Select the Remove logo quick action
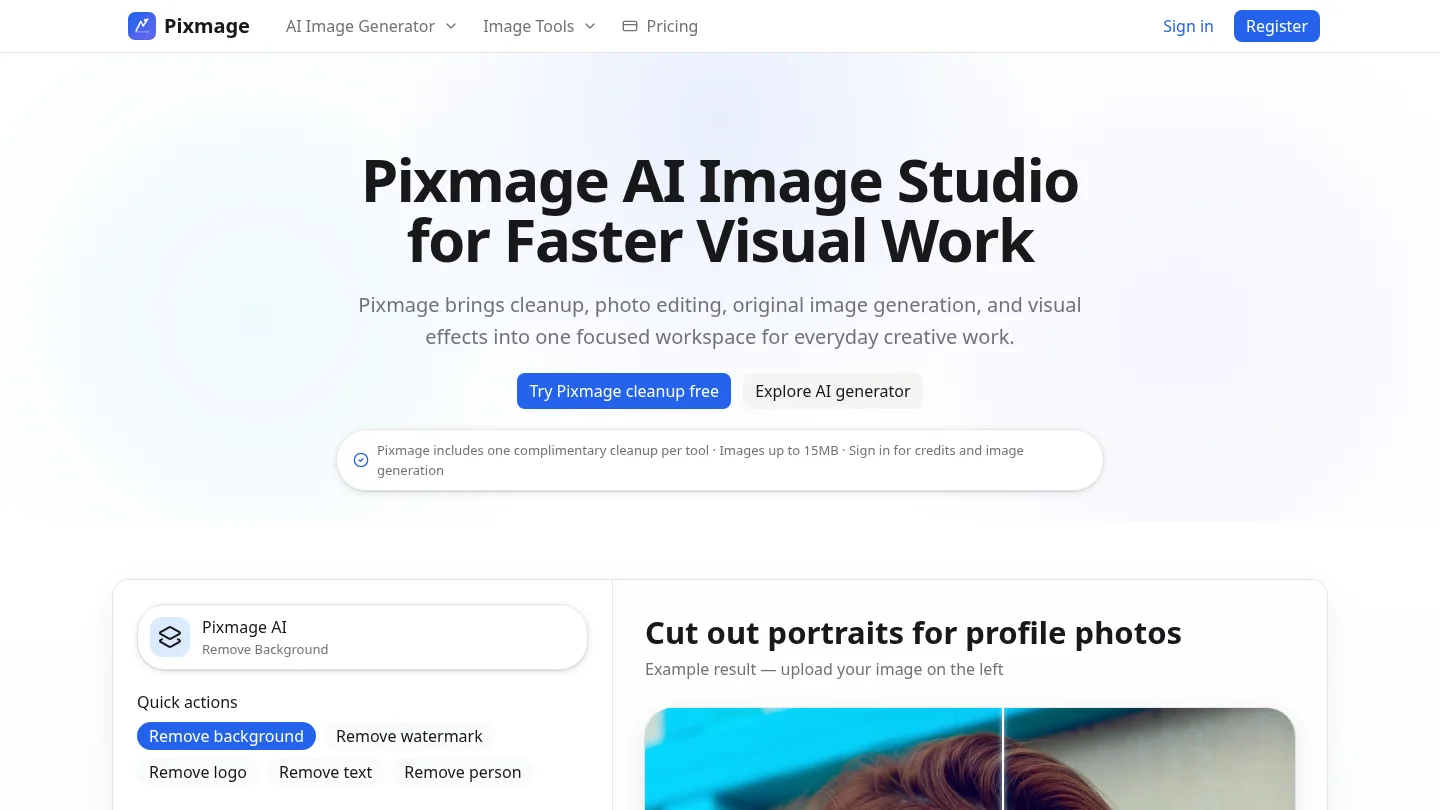 click(x=198, y=772)
